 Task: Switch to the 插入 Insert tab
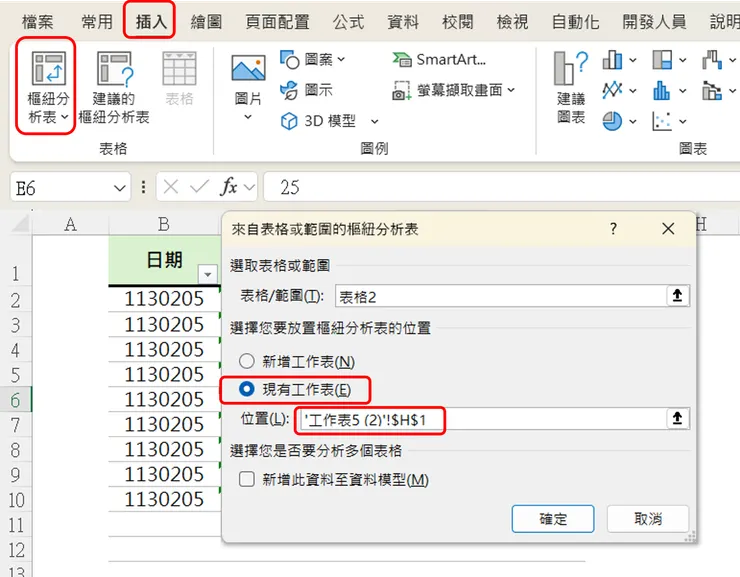pyautogui.click(x=151, y=22)
